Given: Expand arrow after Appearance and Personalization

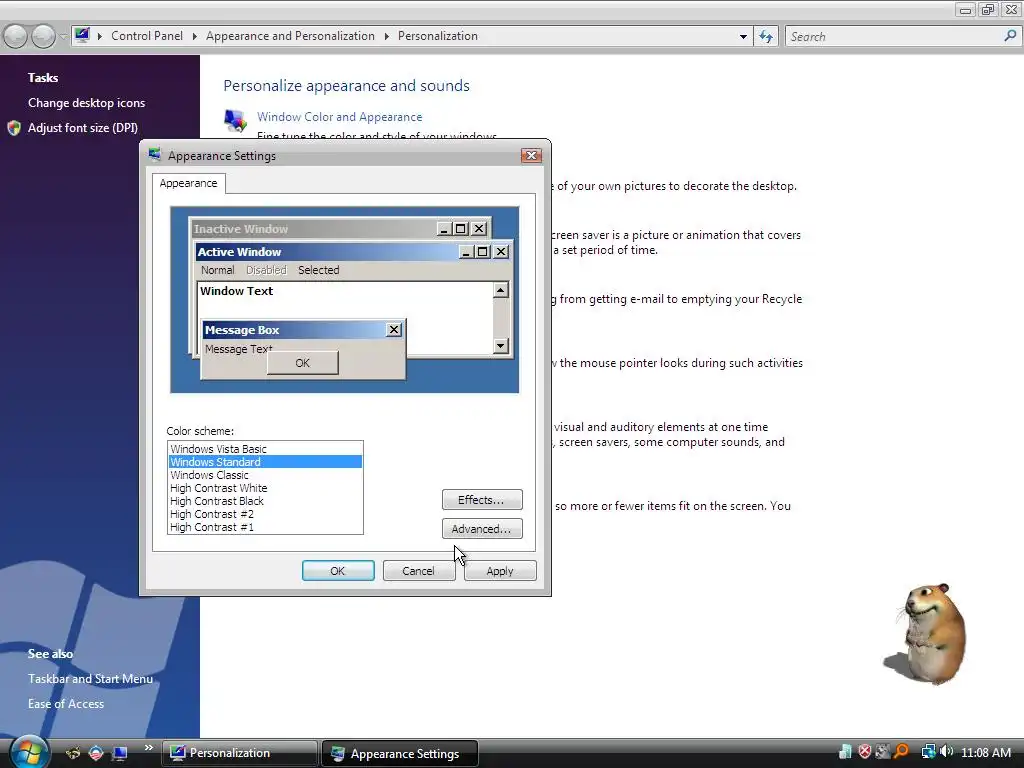Looking at the screenshot, I should tap(387, 36).
